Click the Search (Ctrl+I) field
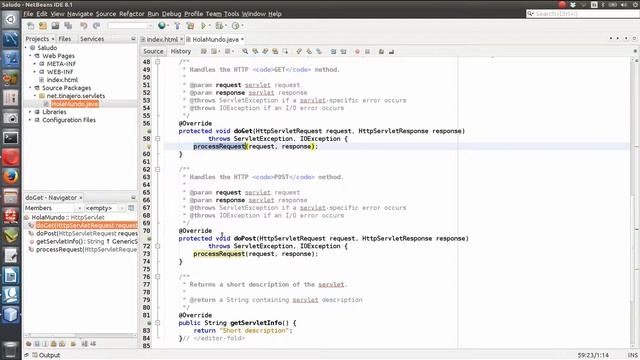 point(582,14)
